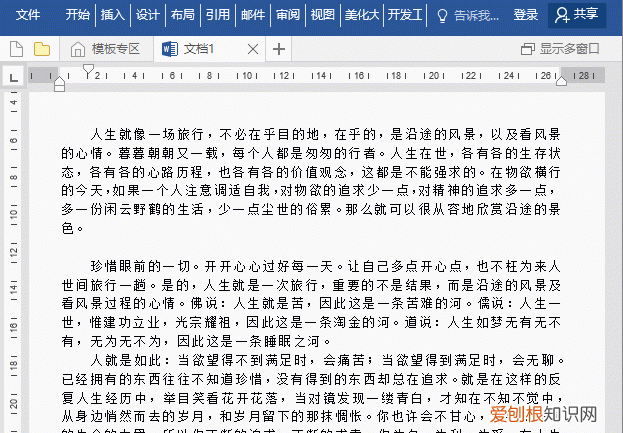623x433 pixels.
Task: Switch to the 插入 ribbon tab
Action: [x=113, y=15]
